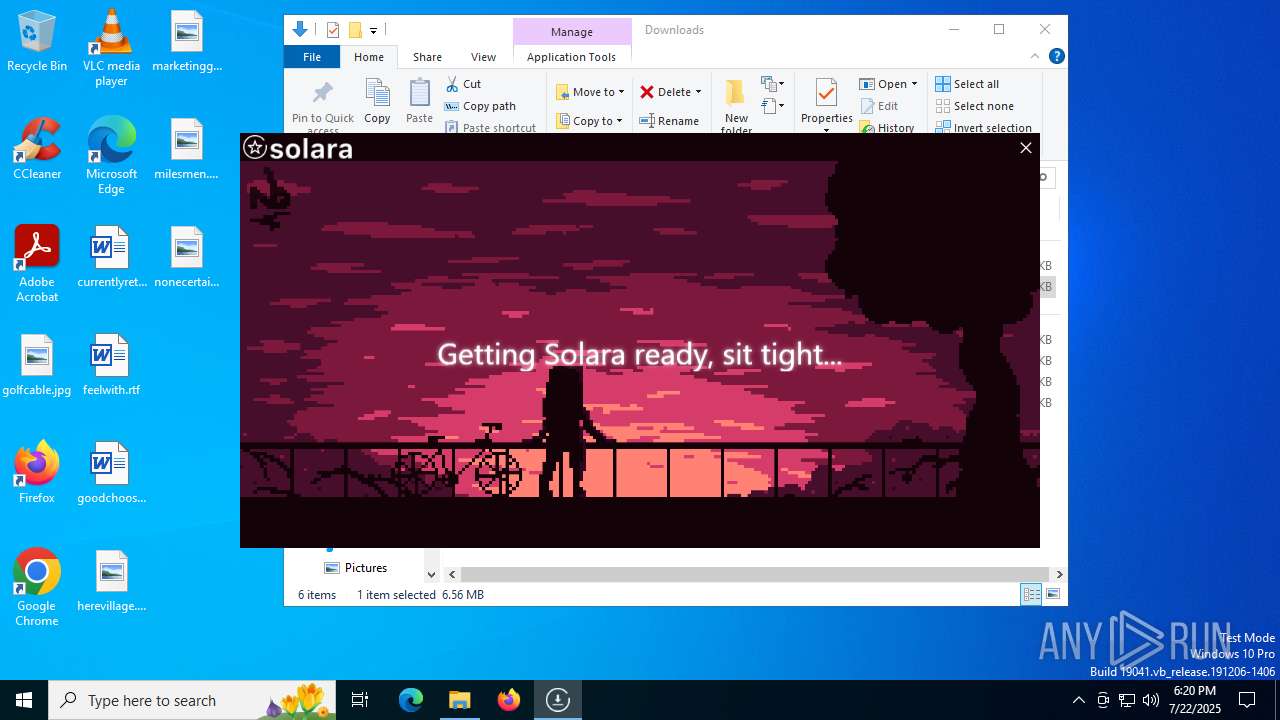The width and height of the screenshot is (1280, 720).
Task: Select the golfcable.jpg desktop file
Action: [37, 365]
